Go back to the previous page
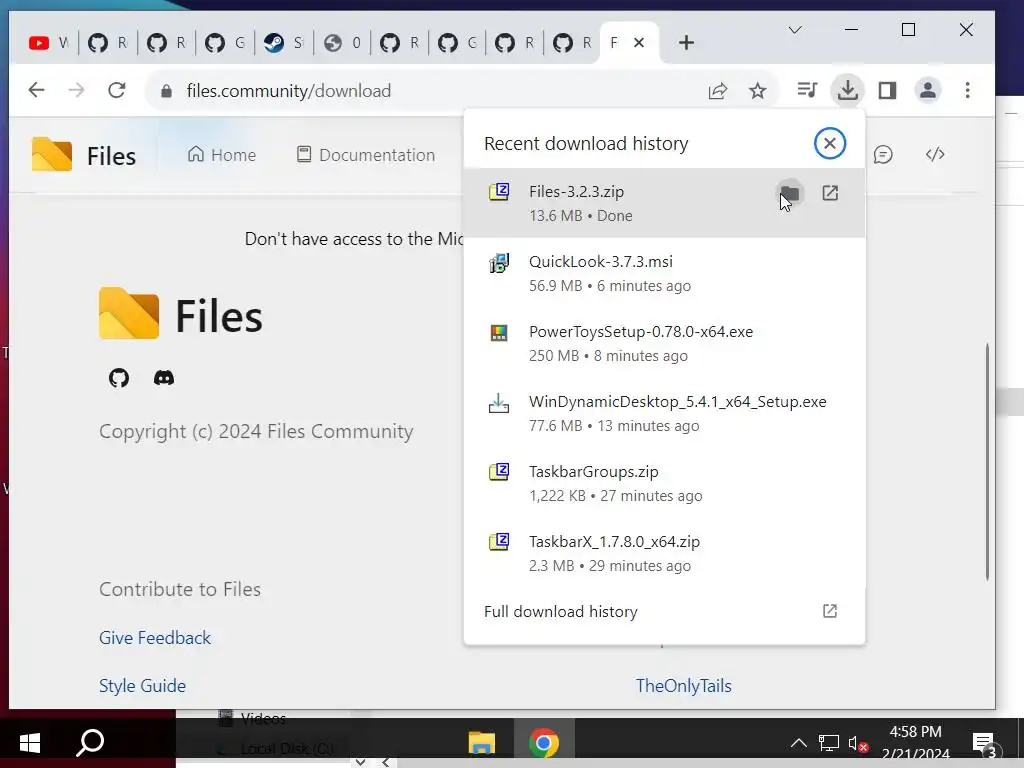Image resolution: width=1024 pixels, height=768 pixels. click(x=37, y=90)
